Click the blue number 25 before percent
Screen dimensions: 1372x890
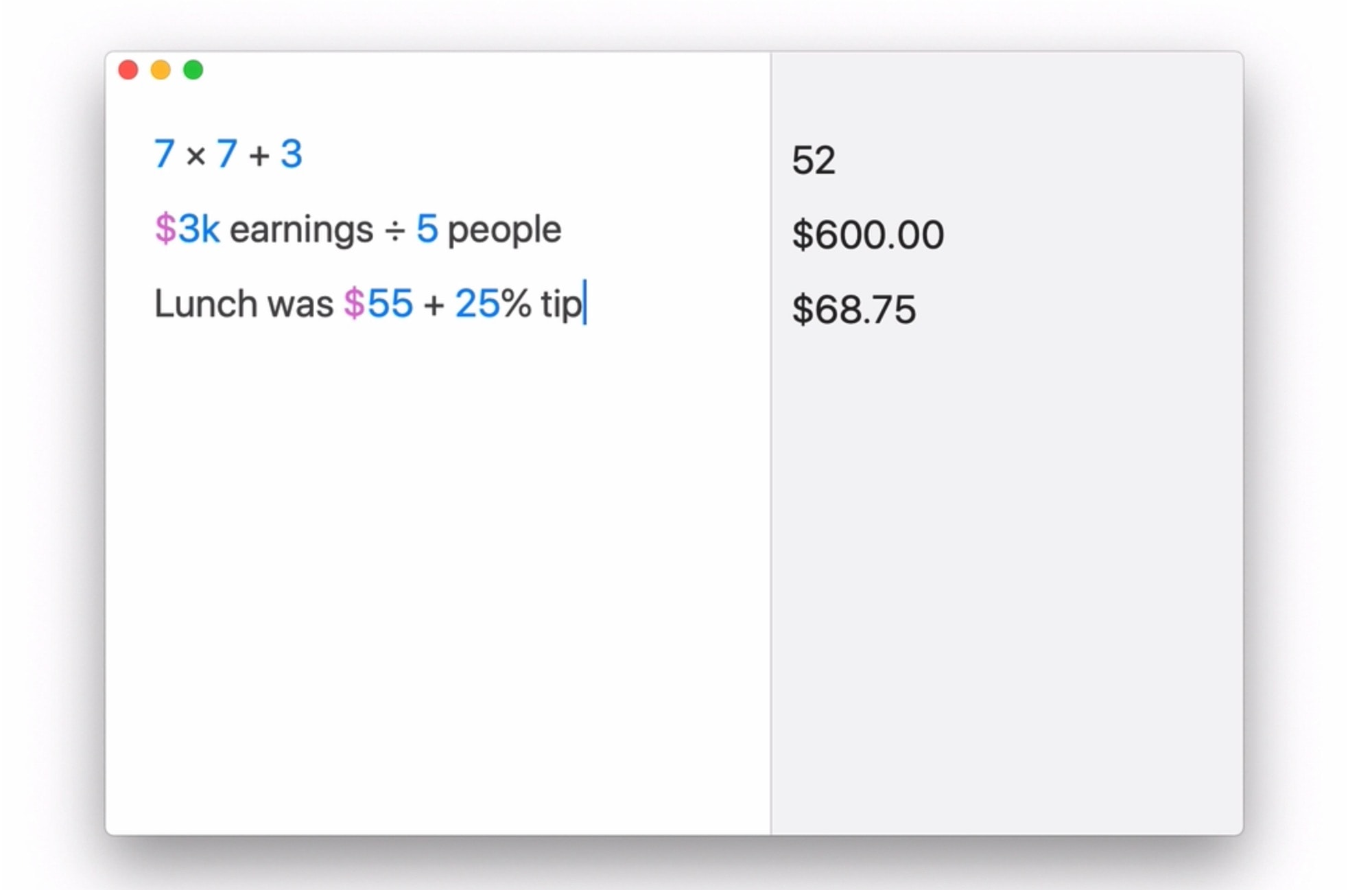(477, 303)
